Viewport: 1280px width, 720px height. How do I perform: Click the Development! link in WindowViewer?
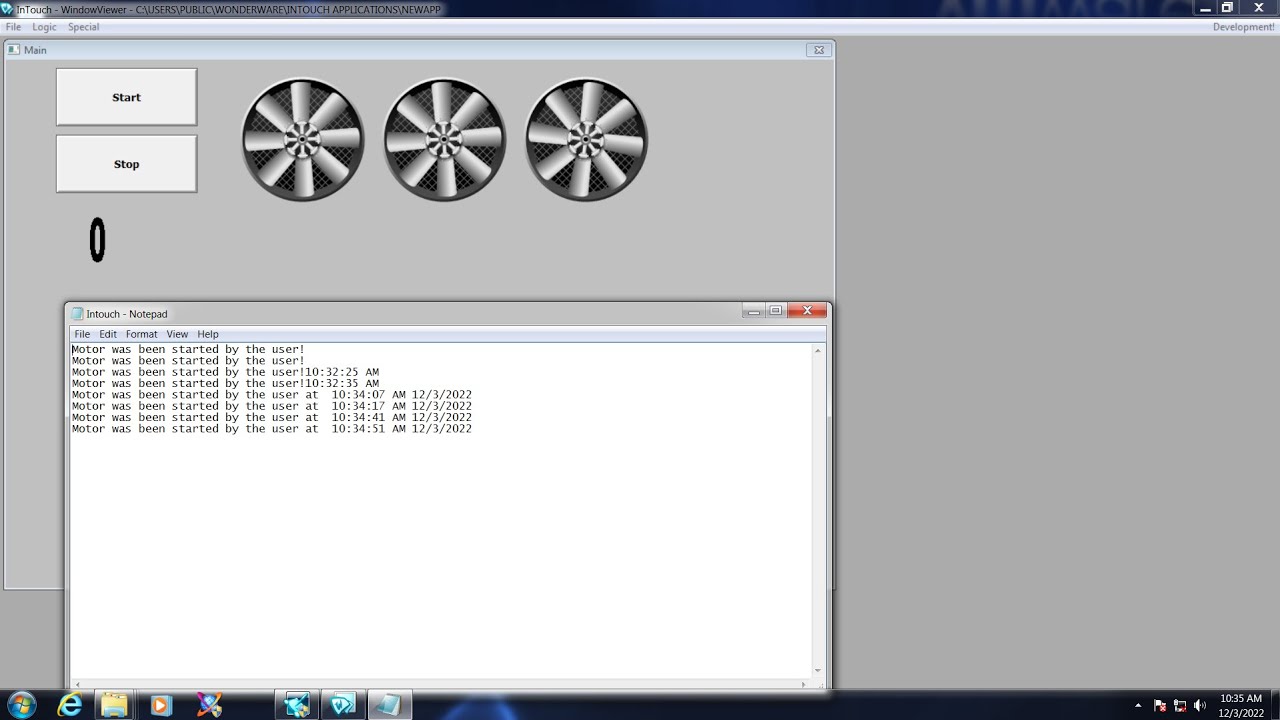pyautogui.click(x=1243, y=27)
